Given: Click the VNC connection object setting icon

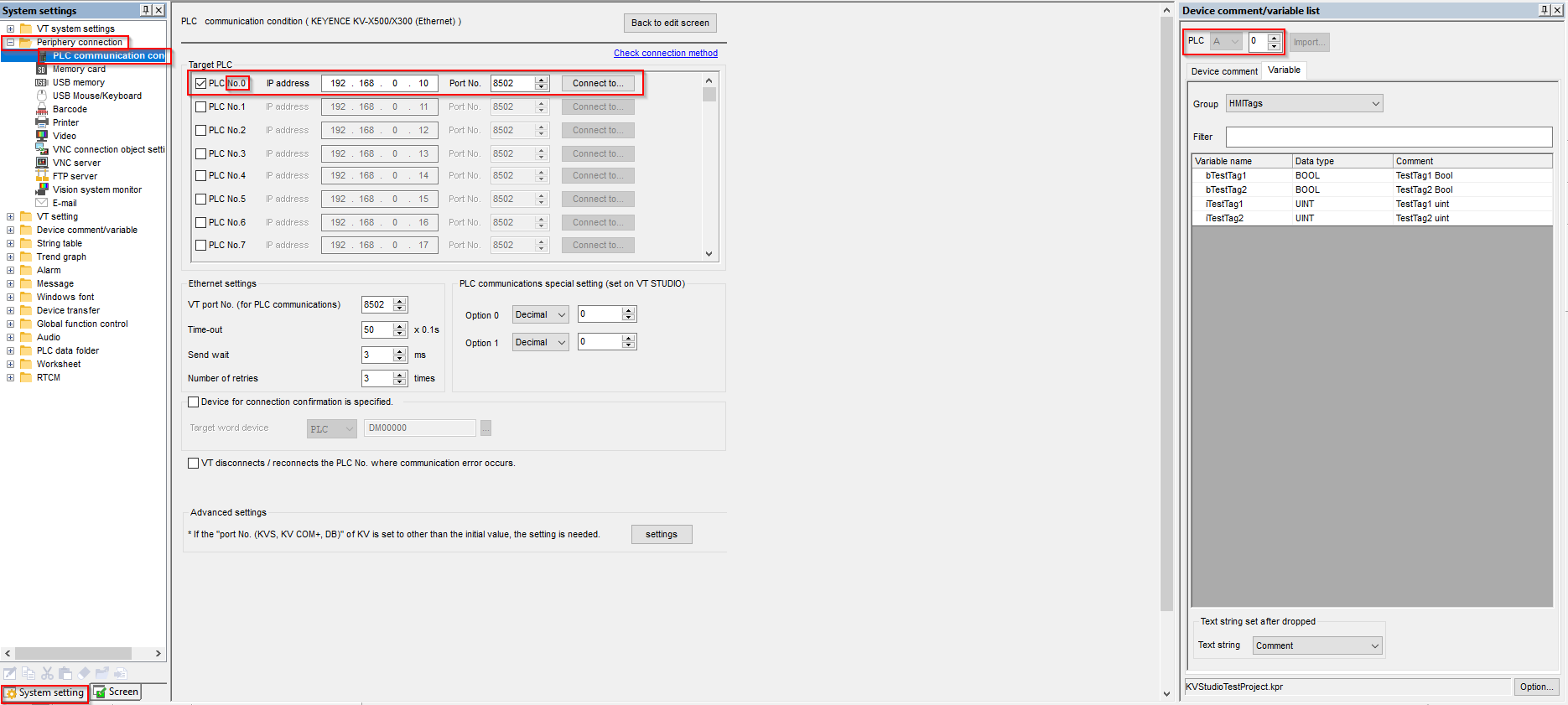Looking at the screenshot, I should (x=41, y=149).
